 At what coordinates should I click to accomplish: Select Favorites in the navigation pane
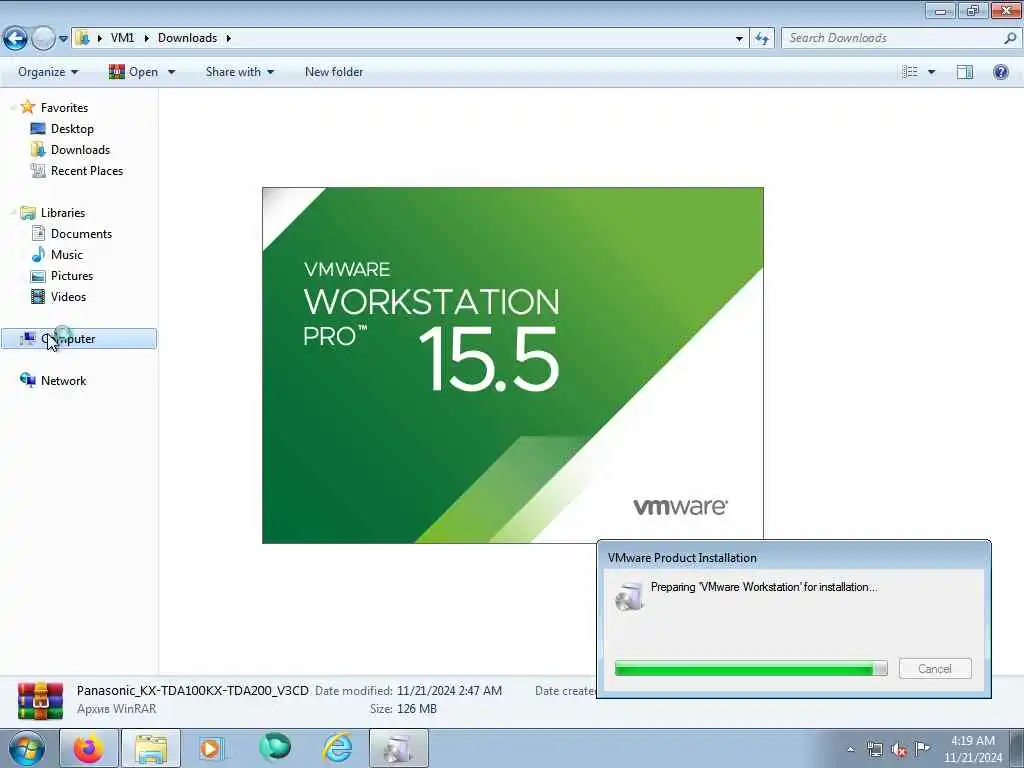point(64,108)
